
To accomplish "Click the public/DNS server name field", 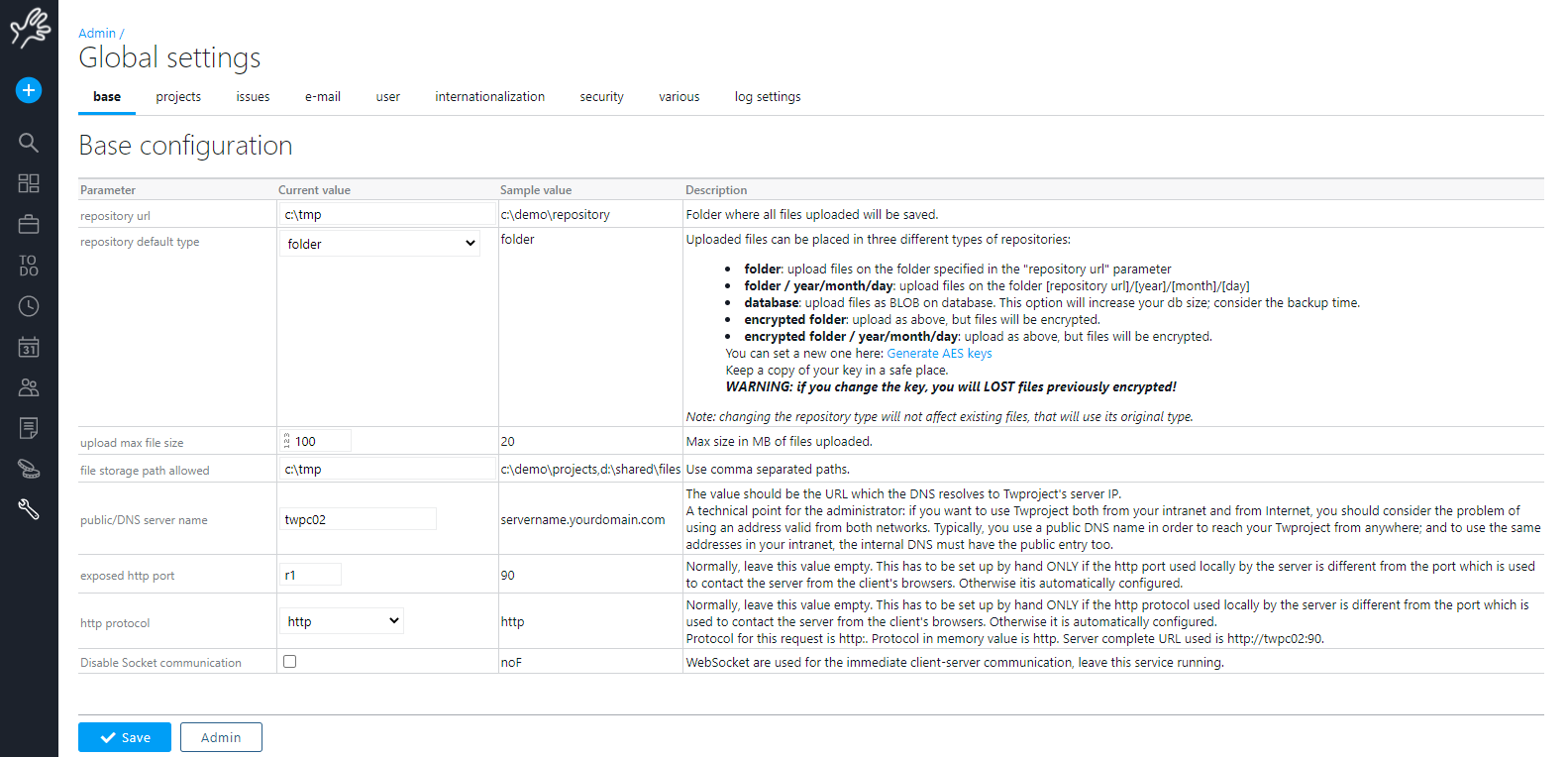I will coord(359,519).
